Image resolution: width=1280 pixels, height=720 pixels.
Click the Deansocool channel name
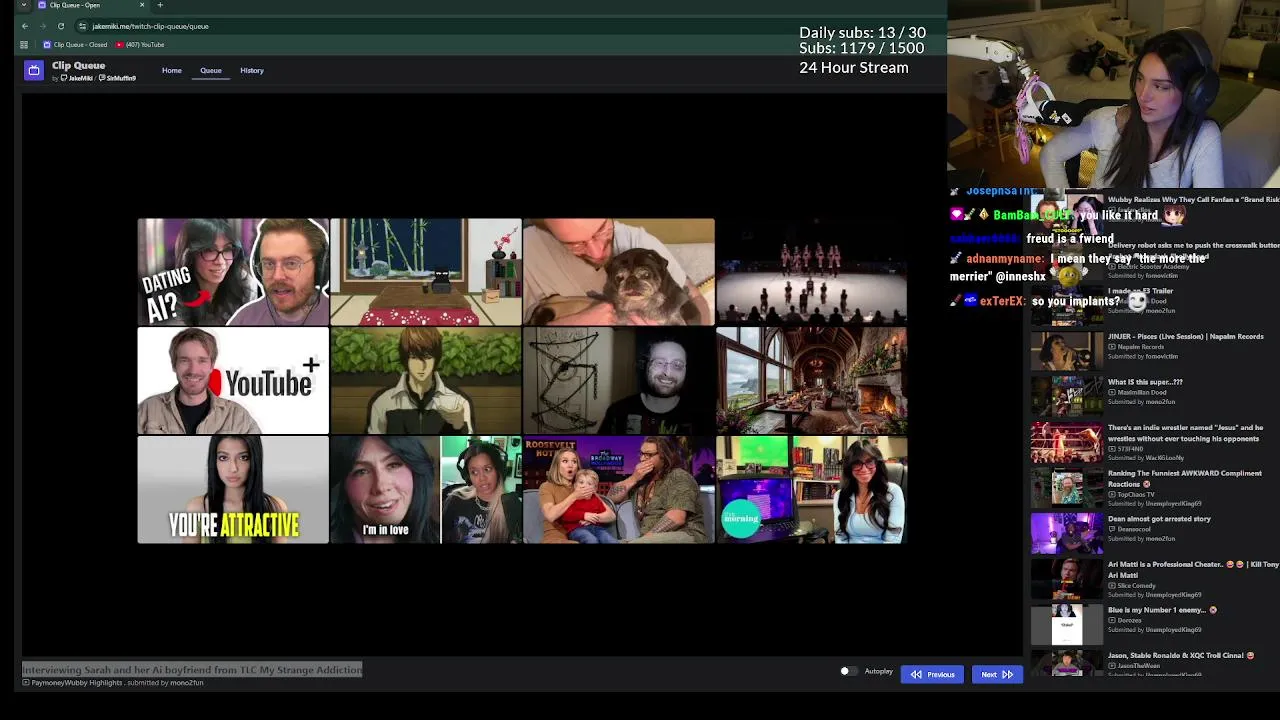click(x=1135, y=529)
